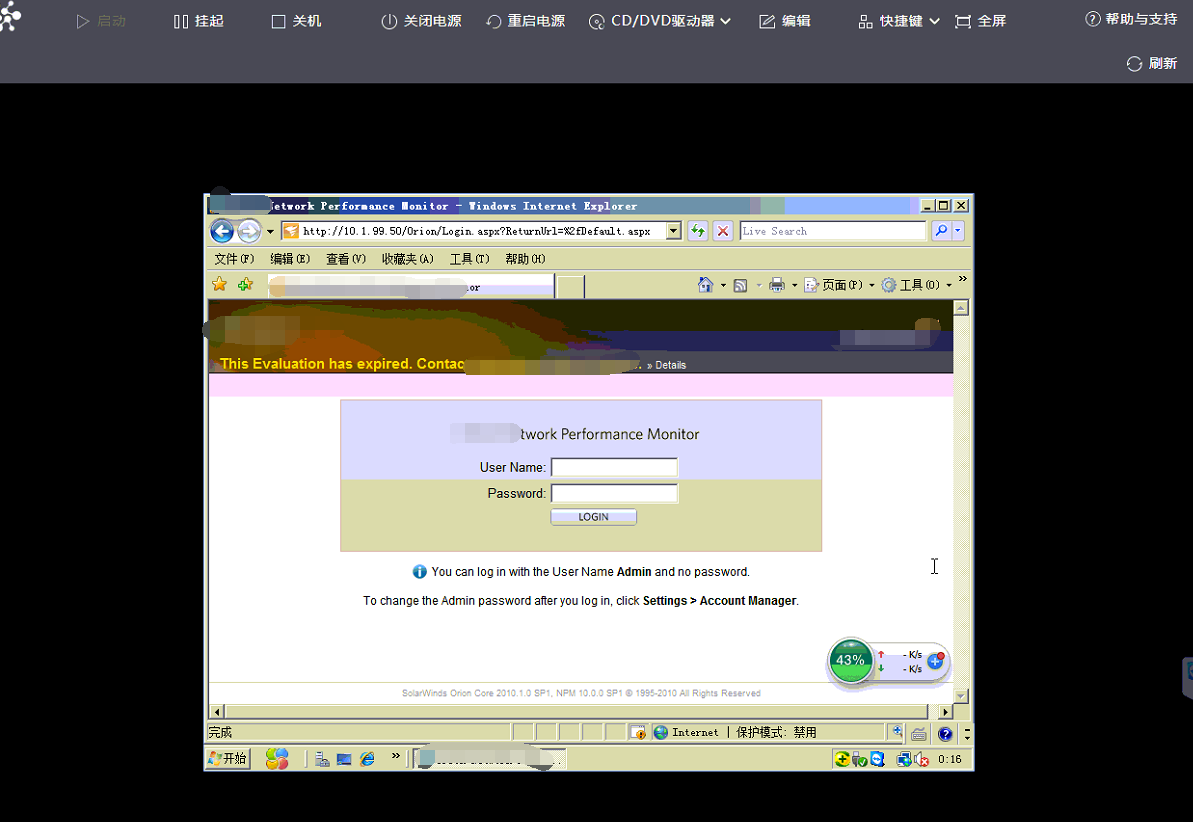Image resolution: width=1193 pixels, height=822 pixels.
Task: Click the horizontal scrollbar left arrow
Action: click(217, 712)
